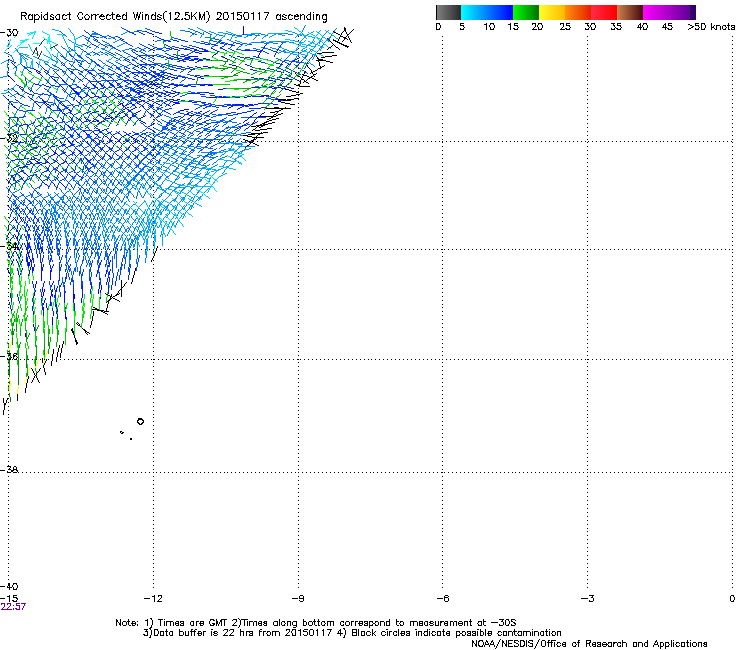Click the '0' longitude axis label
The width and height of the screenshot is (740, 650).
tap(732, 599)
